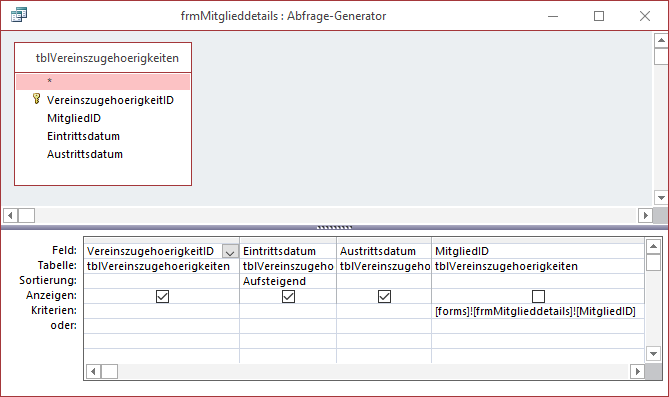Image resolution: width=669 pixels, height=397 pixels.
Task: Click the Anzeigen row label
Action: [51, 295]
